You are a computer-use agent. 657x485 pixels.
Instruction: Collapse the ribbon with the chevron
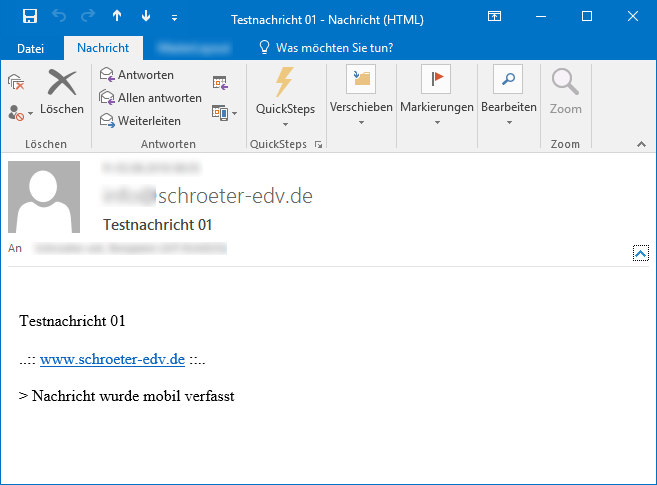(x=640, y=145)
